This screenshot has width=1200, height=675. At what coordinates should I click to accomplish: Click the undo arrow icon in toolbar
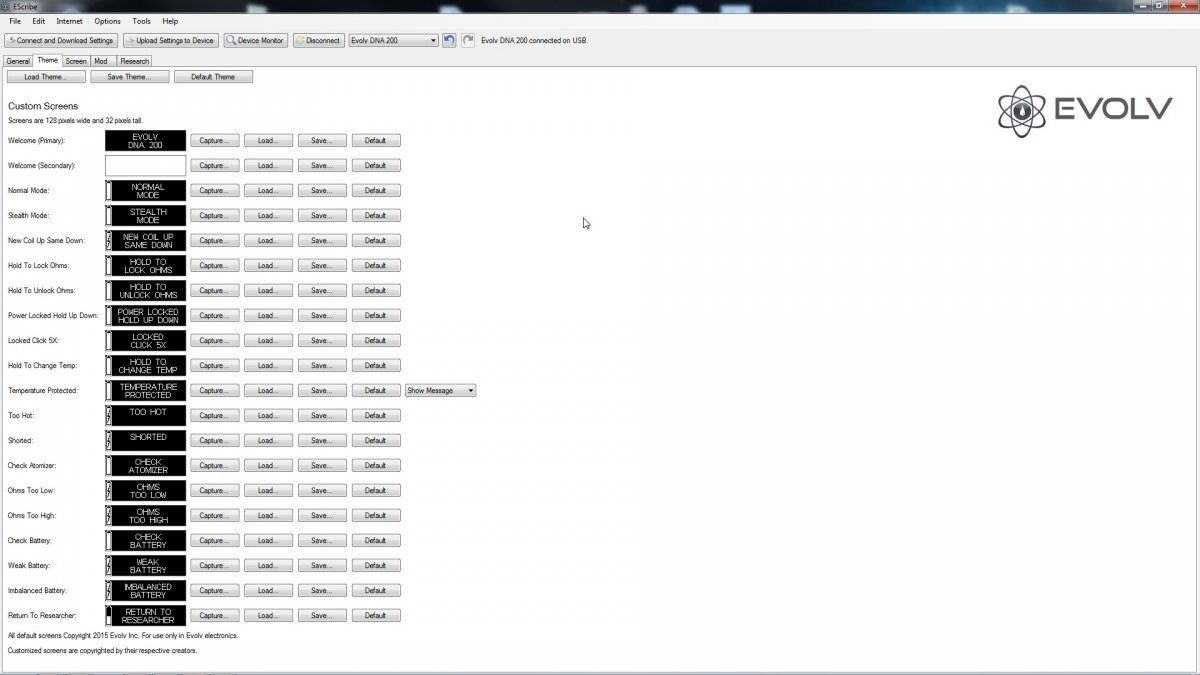pos(449,41)
